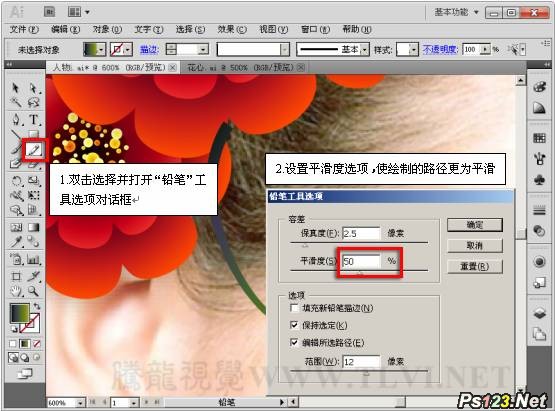
Task: Select the Direct Selection tool
Action: click(x=33, y=87)
